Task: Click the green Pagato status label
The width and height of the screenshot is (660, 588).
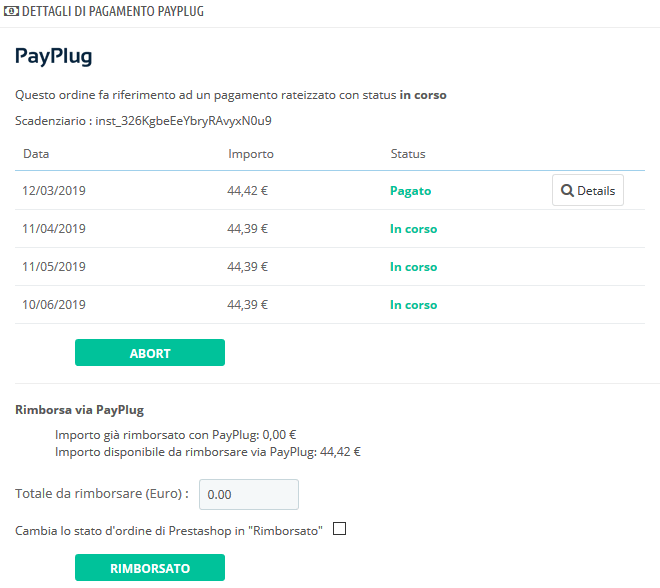Action: click(x=410, y=191)
